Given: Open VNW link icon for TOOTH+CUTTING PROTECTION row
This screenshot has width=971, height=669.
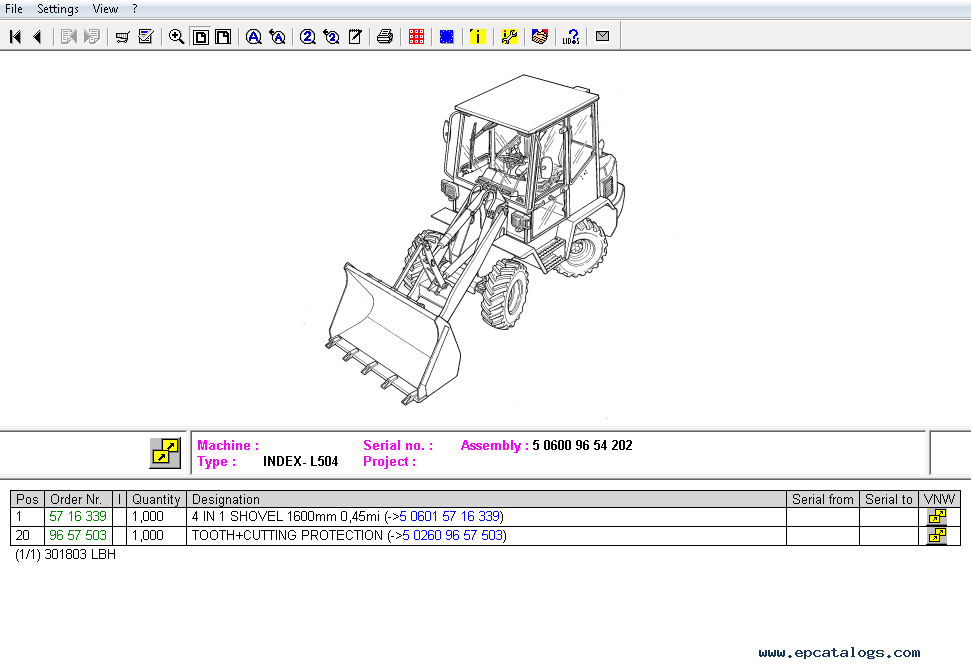Looking at the screenshot, I should click(938, 535).
